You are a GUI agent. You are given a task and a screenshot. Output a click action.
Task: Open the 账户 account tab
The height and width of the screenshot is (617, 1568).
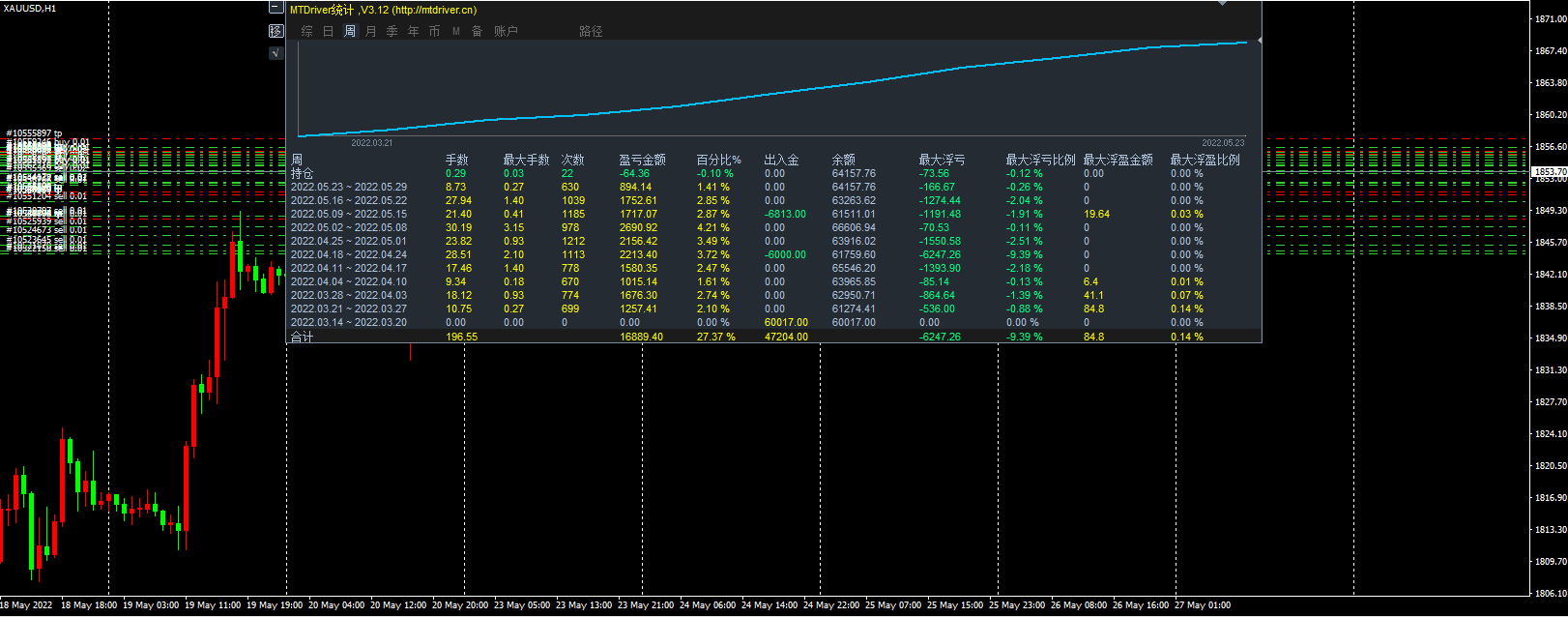(x=507, y=31)
